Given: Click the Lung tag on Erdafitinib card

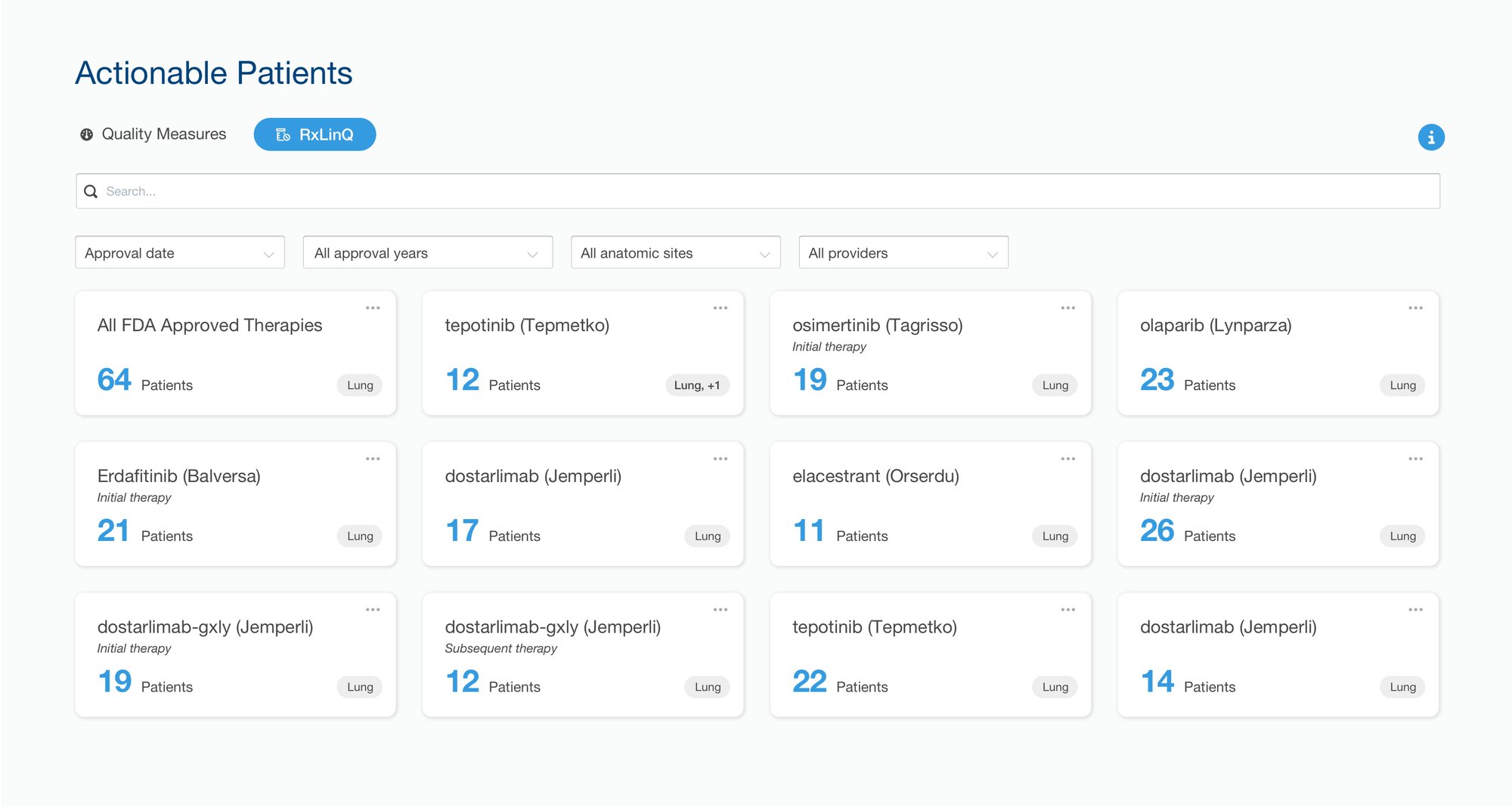Looking at the screenshot, I should [360, 536].
